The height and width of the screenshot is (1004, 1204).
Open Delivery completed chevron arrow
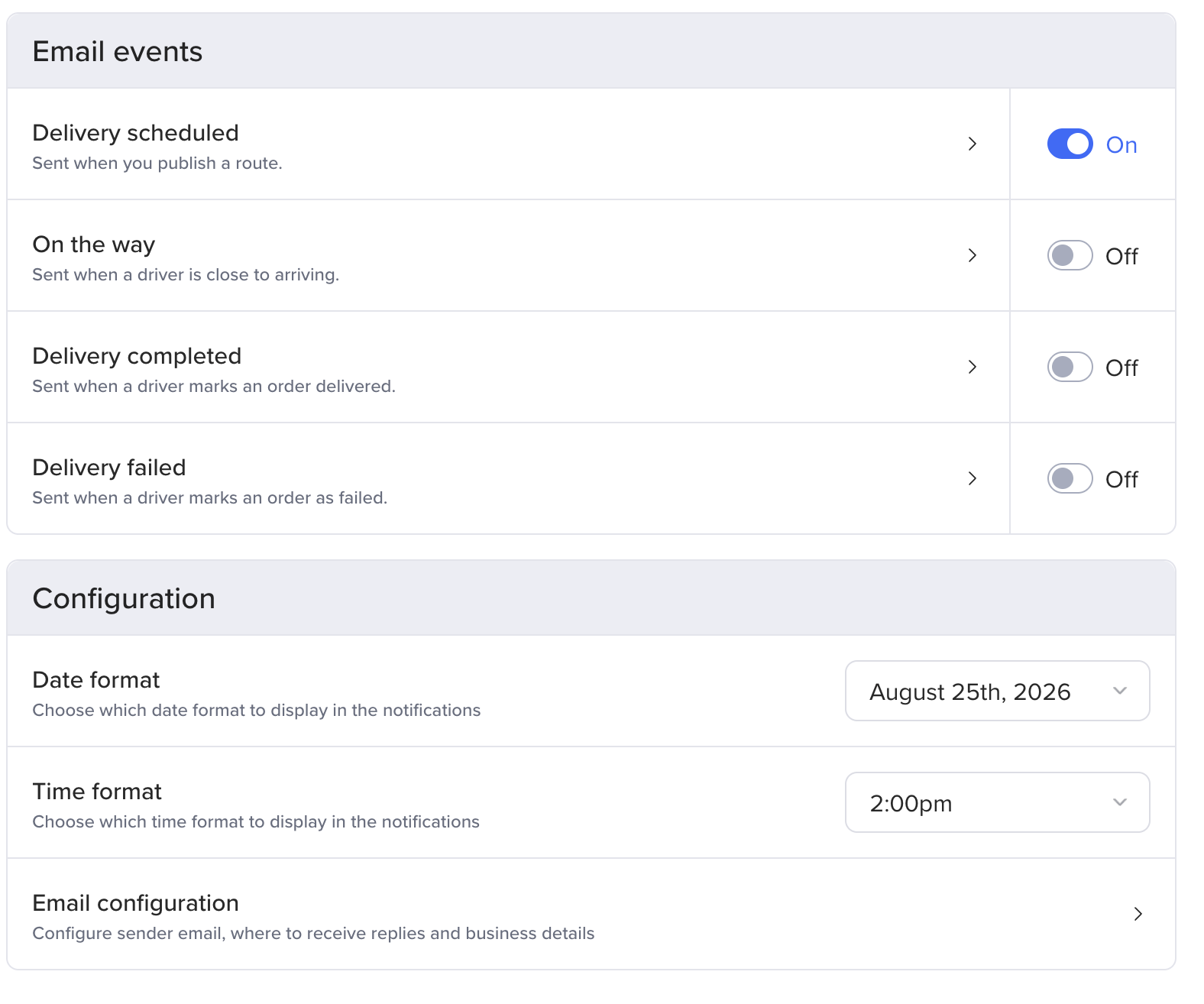[x=972, y=367]
